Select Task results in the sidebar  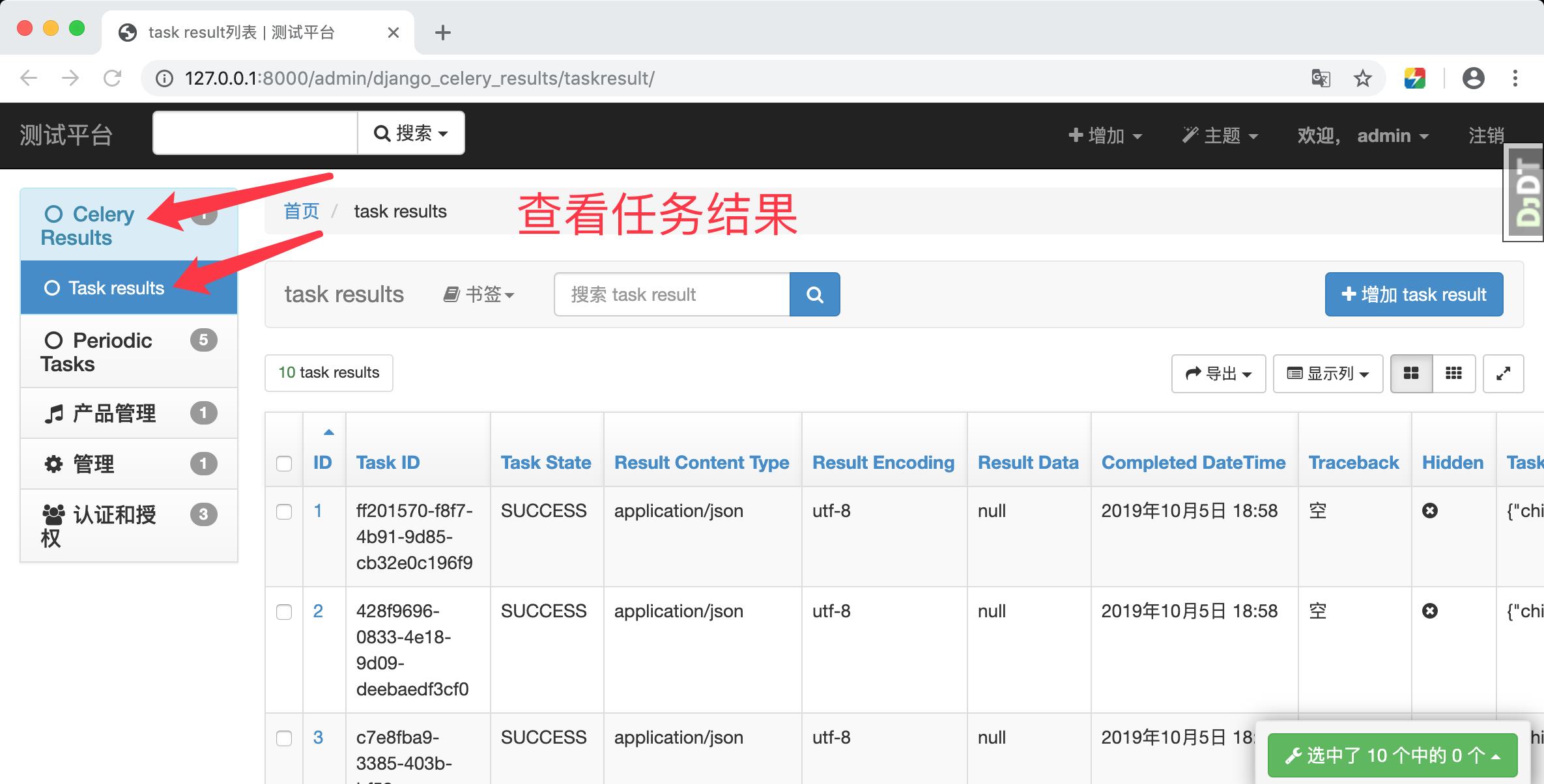129,288
